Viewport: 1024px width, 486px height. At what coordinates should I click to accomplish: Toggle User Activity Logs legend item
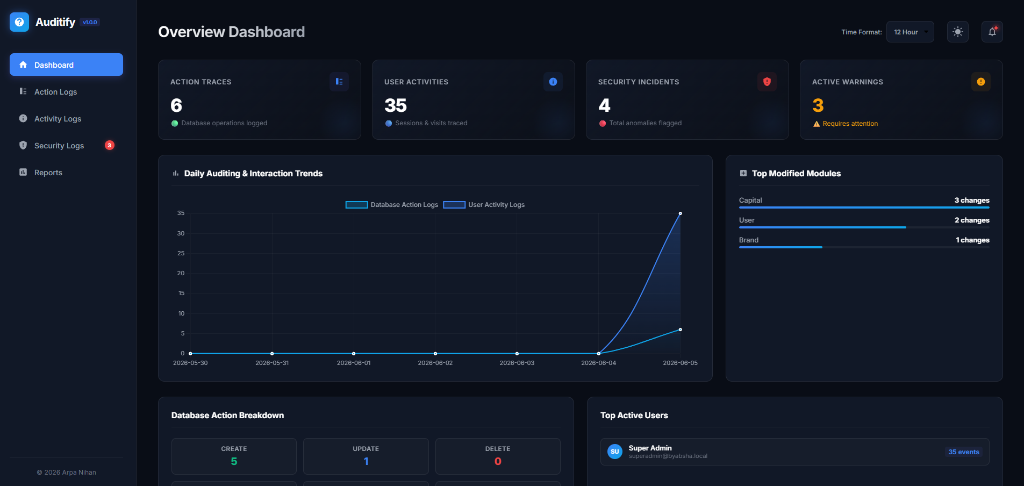[x=484, y=204]
